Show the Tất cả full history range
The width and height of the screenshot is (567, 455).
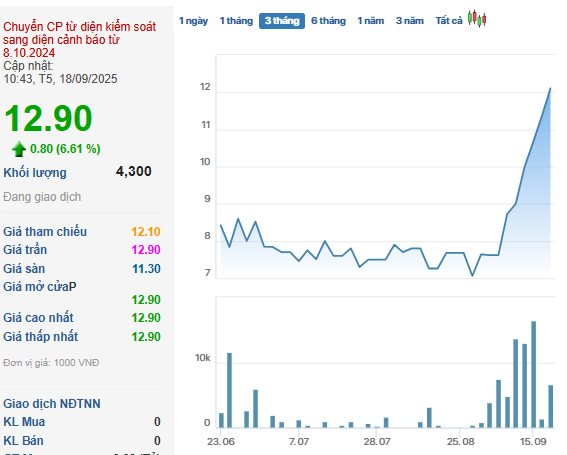[x=449, y=21]
